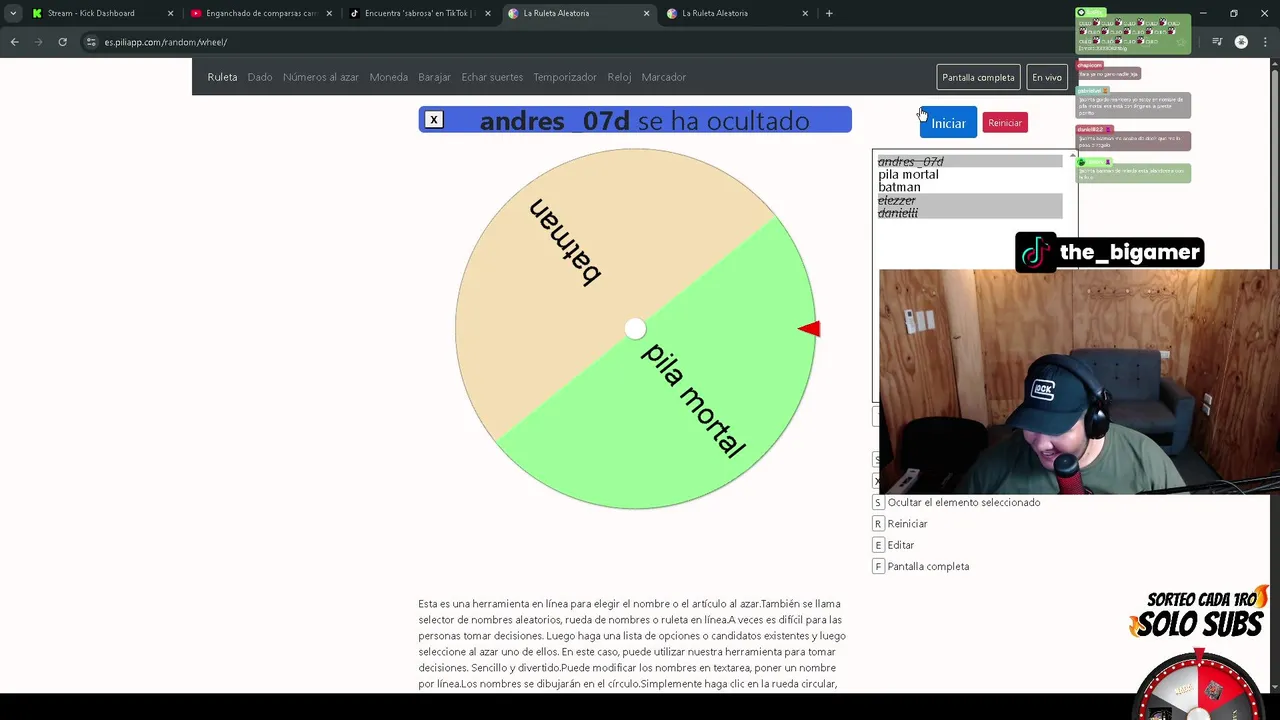Open the tab search dropdown arrow
Viewport: 1280px width, 720px height.
[13, 13]
